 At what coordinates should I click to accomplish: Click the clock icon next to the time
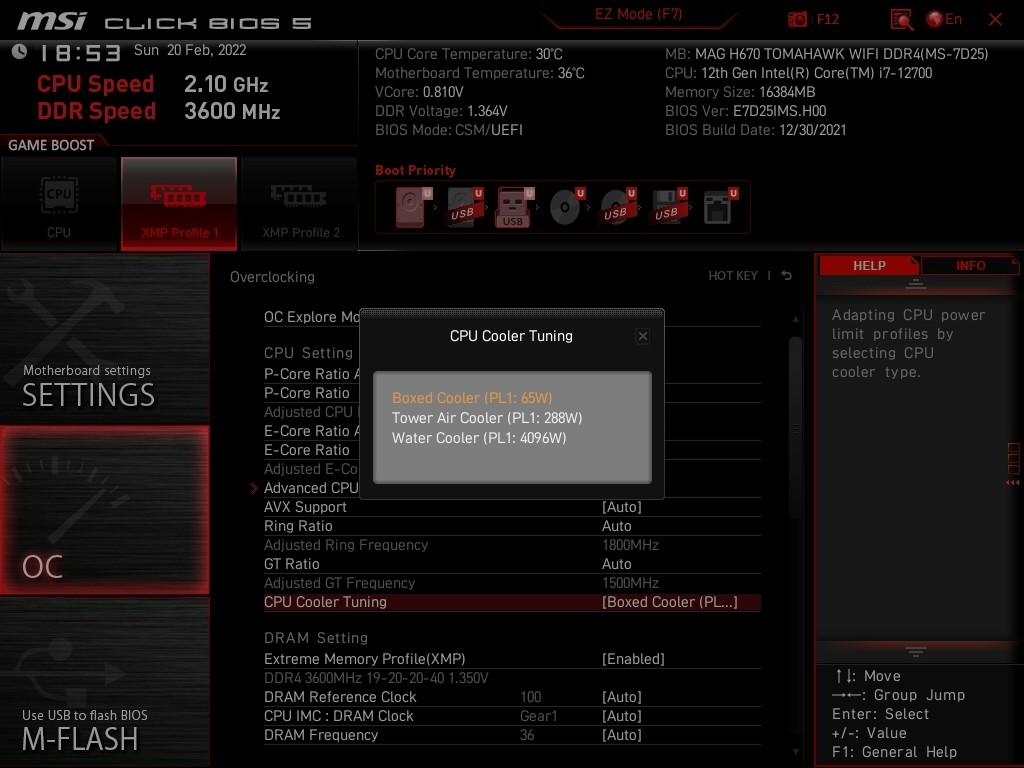[19, 51]
